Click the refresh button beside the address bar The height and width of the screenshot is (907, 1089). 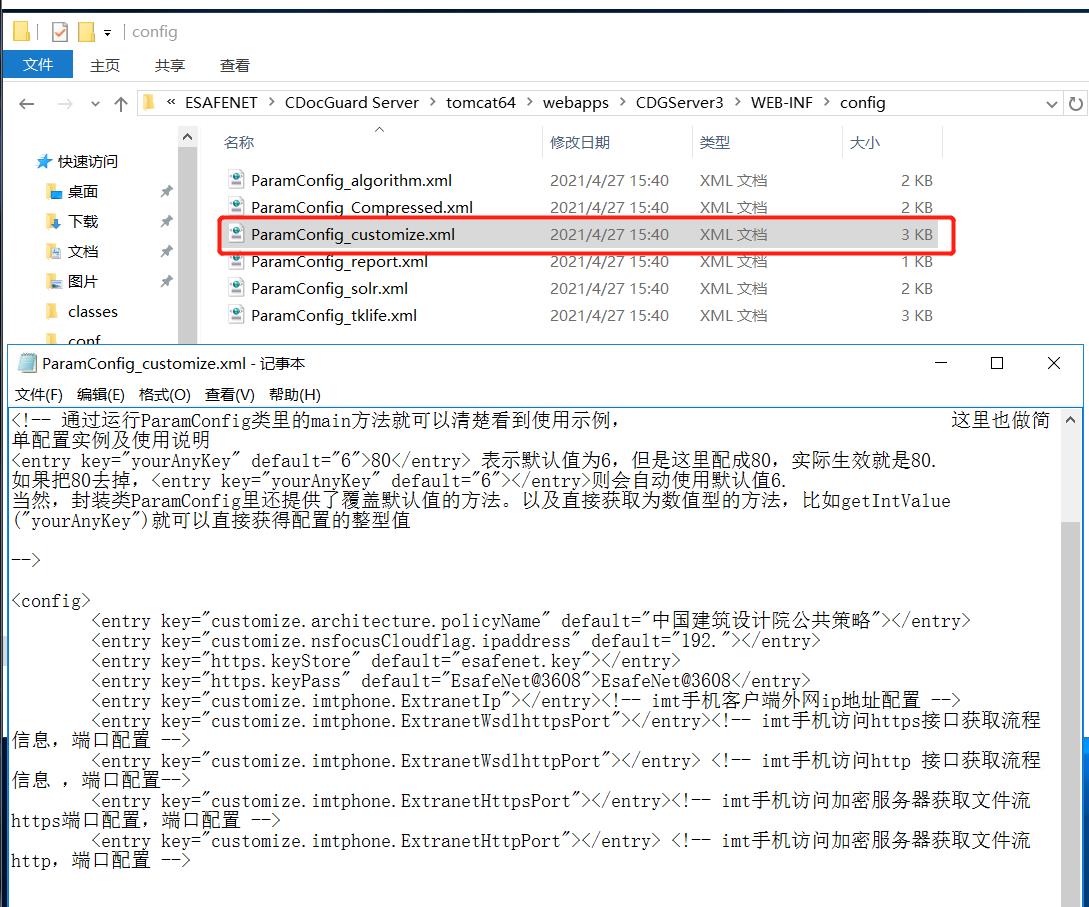(x=1076, y=103)
